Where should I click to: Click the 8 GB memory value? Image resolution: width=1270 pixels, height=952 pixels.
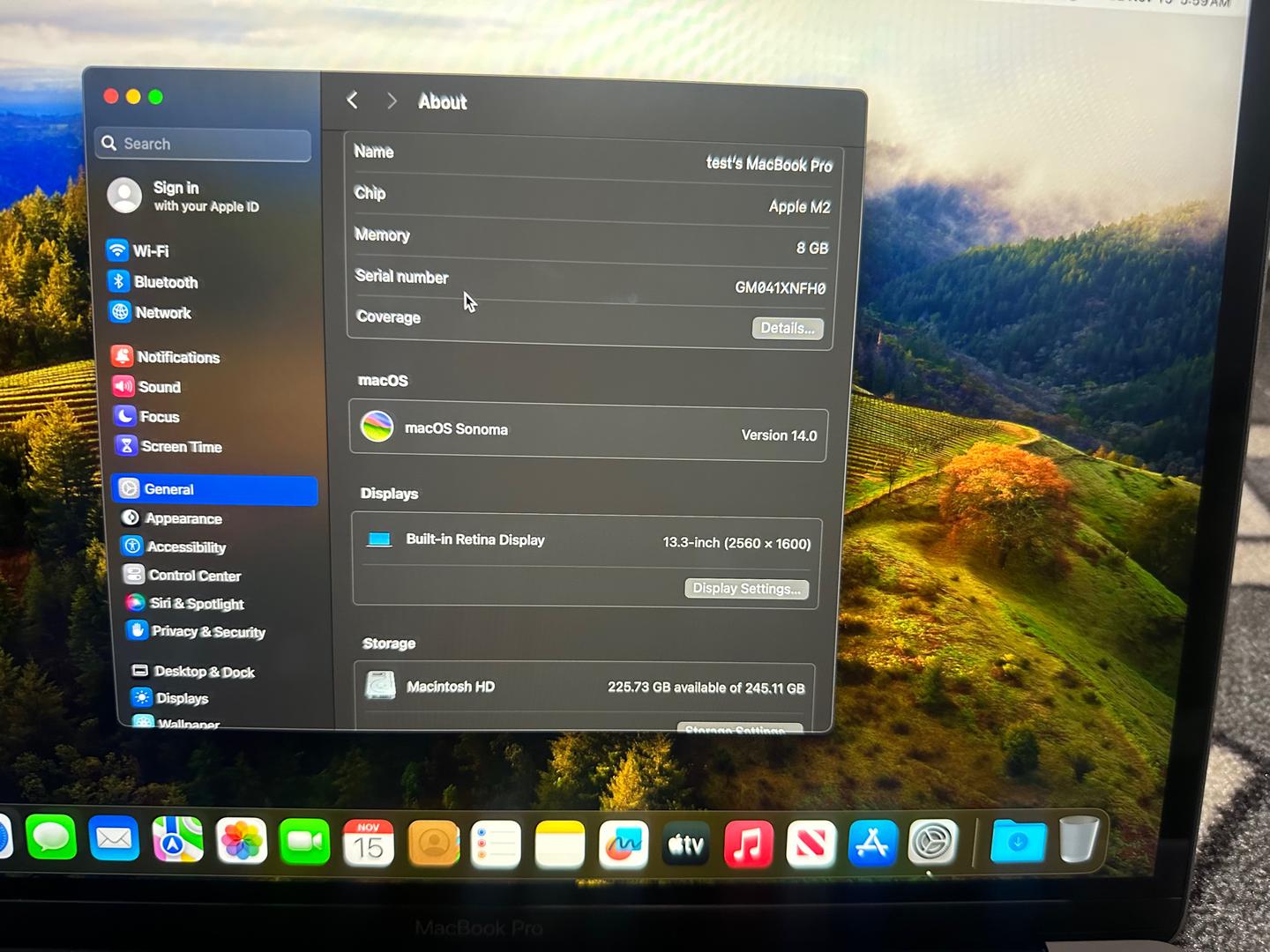pos(812,248)
